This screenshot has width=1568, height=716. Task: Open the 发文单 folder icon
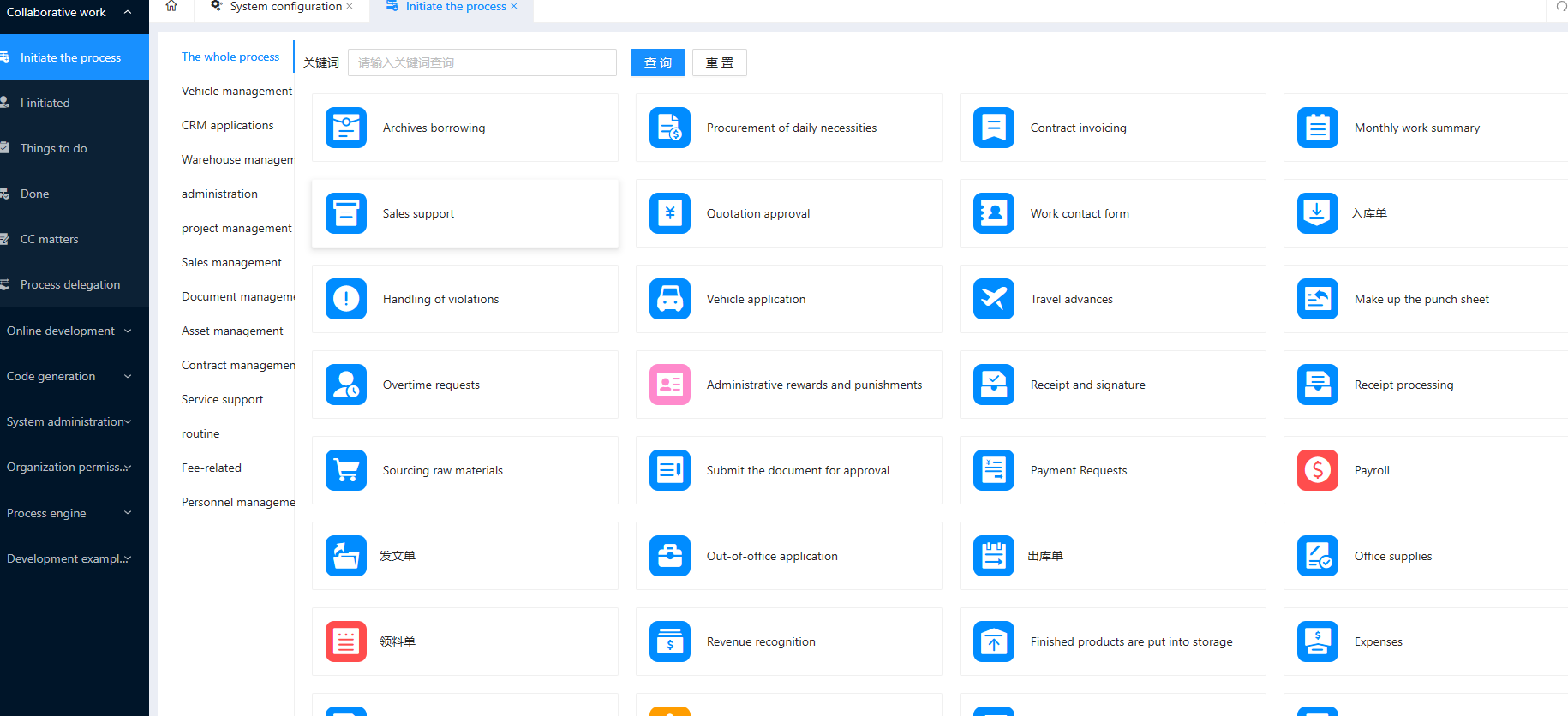346,556
